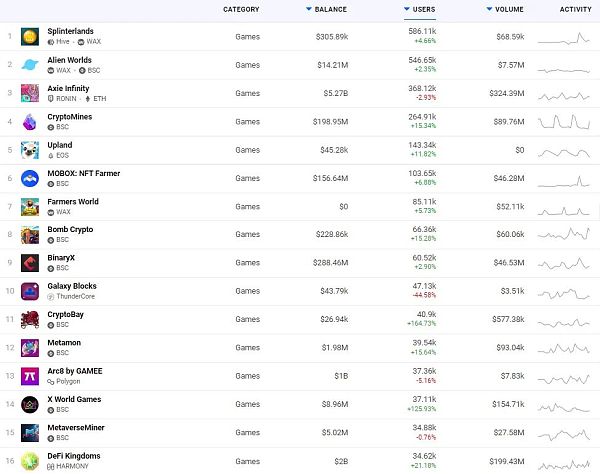Sort table by Volume column

point(512,10)
